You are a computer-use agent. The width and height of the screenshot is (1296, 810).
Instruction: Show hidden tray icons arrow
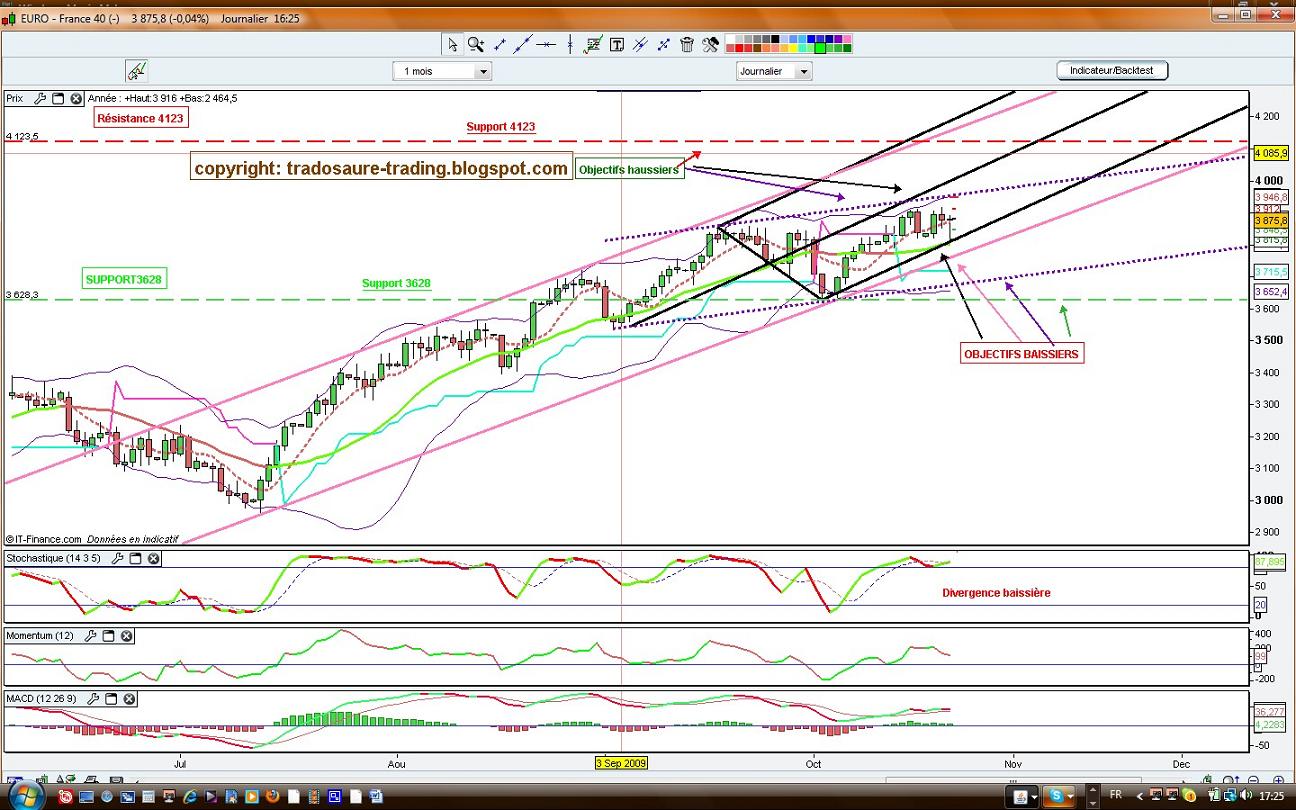(1140, 797)
